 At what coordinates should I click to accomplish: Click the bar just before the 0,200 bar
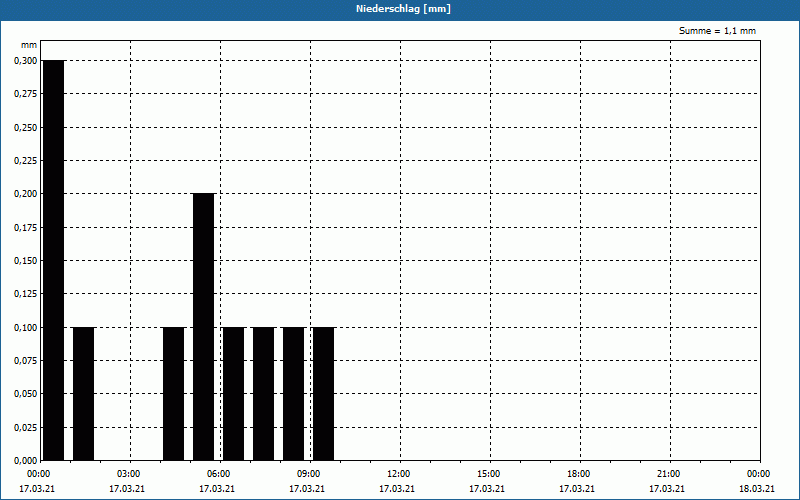[x=173, y=393]
